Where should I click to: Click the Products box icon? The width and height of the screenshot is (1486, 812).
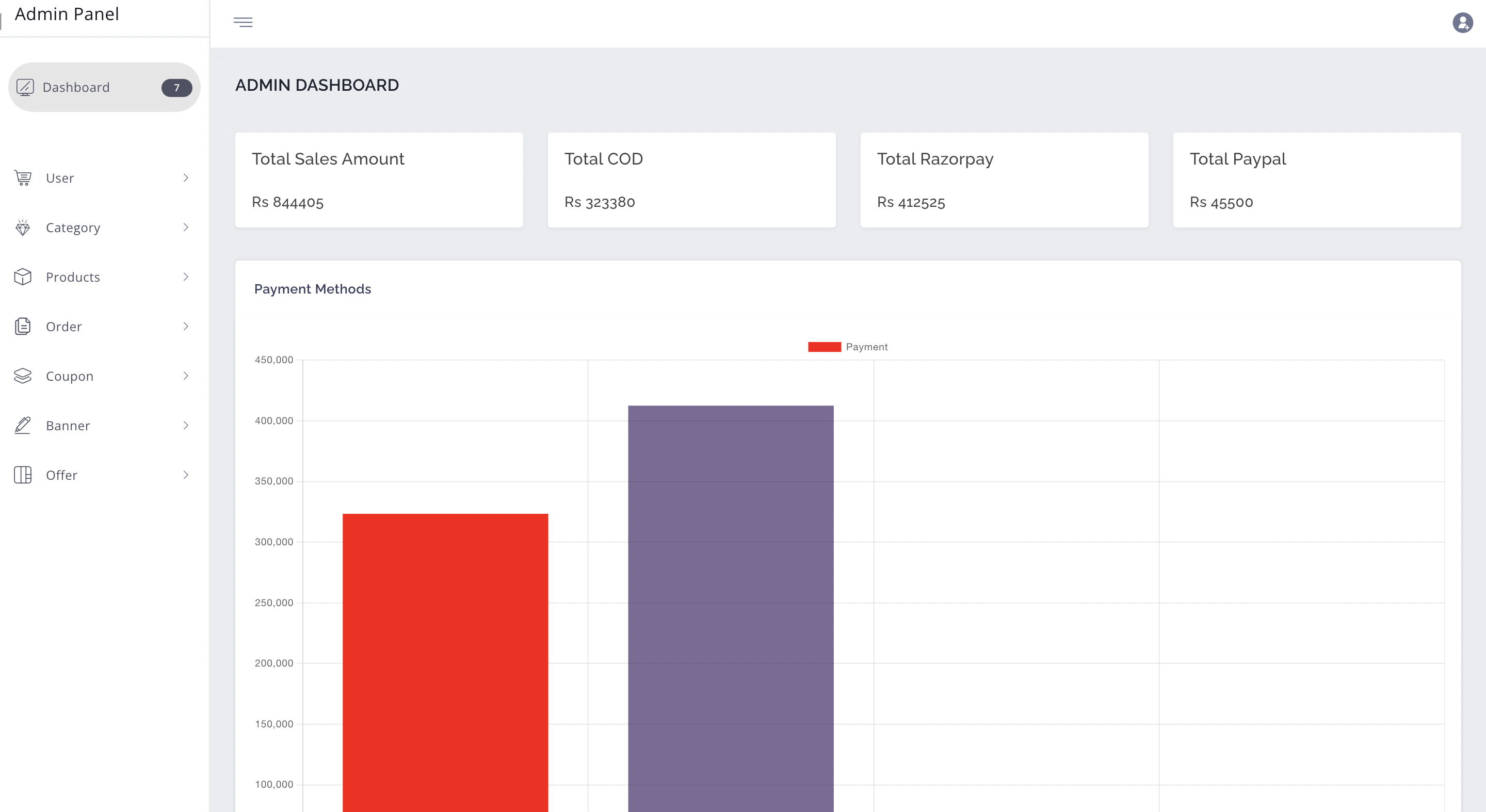click(x=23, y=277)
